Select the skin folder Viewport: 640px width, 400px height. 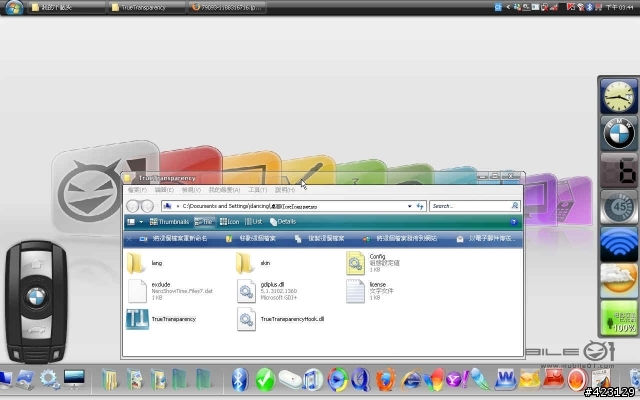253,263
